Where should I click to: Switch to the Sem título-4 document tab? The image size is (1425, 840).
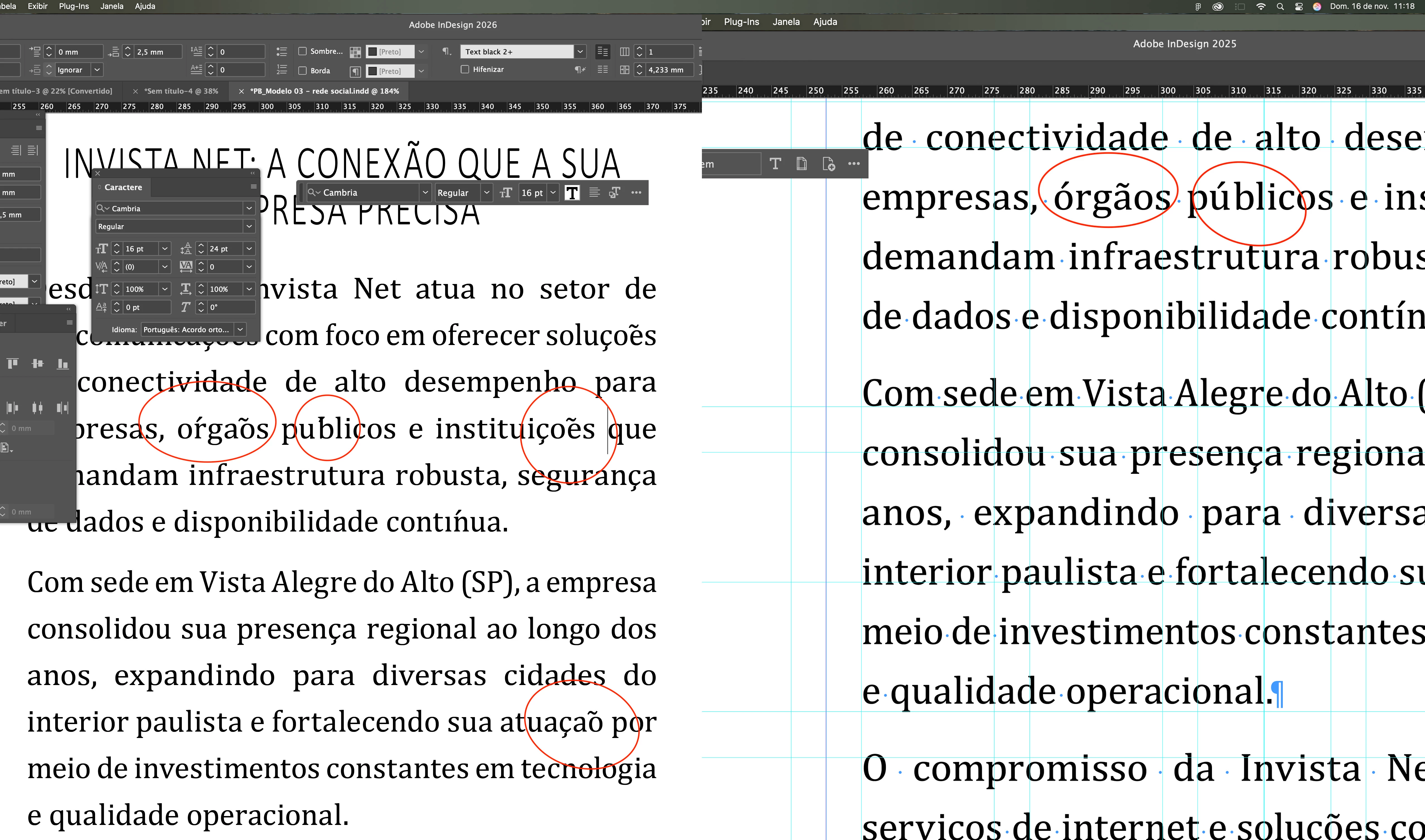point(181,91)
